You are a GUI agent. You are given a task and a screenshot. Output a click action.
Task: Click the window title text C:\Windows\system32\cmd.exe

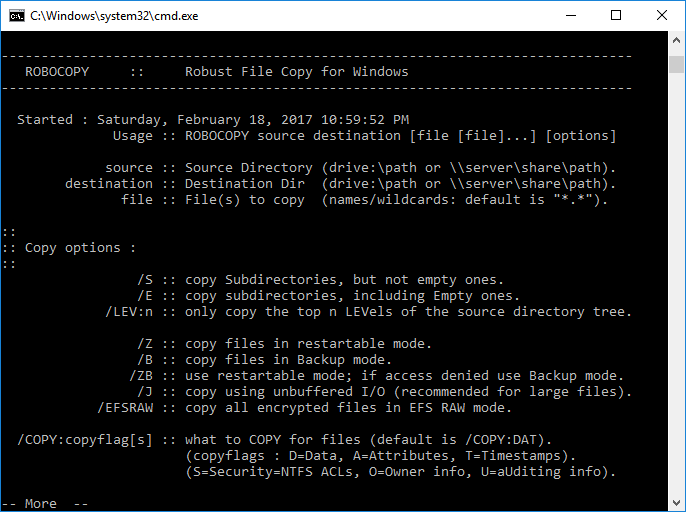(114, 16)
